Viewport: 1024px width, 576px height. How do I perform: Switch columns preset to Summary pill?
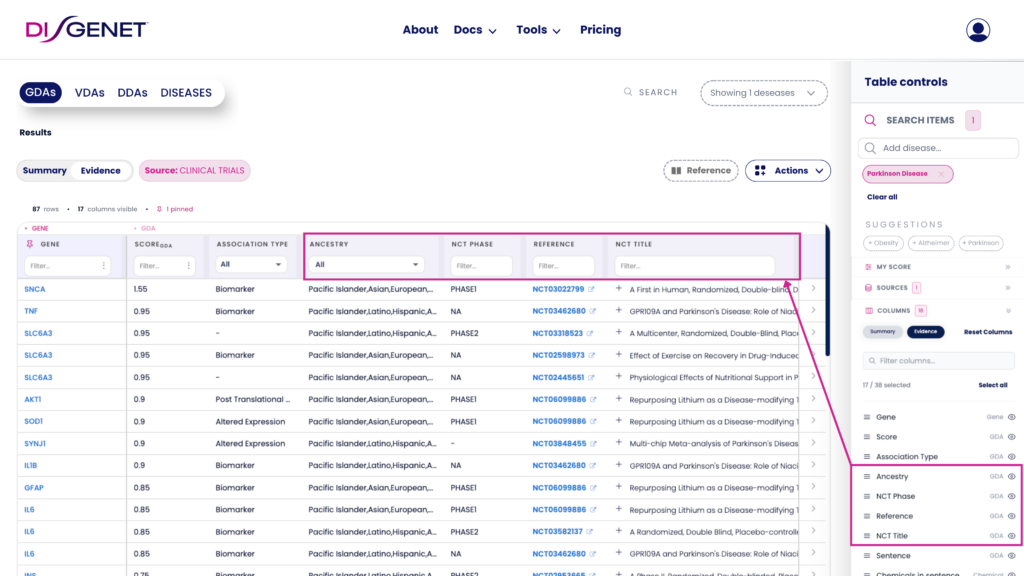coord(882,332)
